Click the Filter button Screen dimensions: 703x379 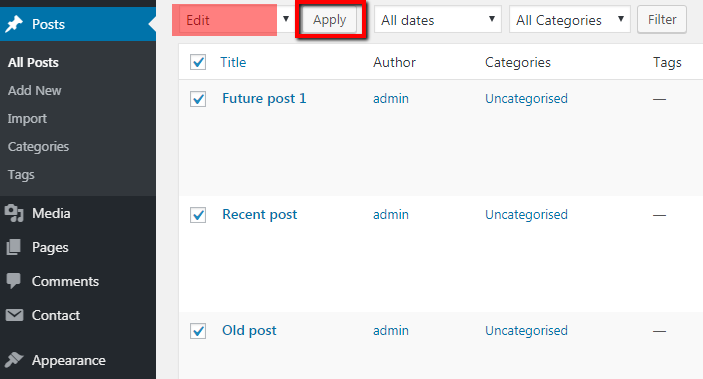pos(662,19)
